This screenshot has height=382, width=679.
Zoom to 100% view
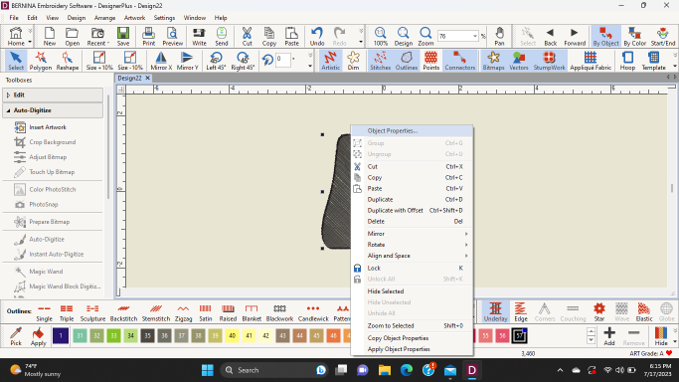coord(381,37)
